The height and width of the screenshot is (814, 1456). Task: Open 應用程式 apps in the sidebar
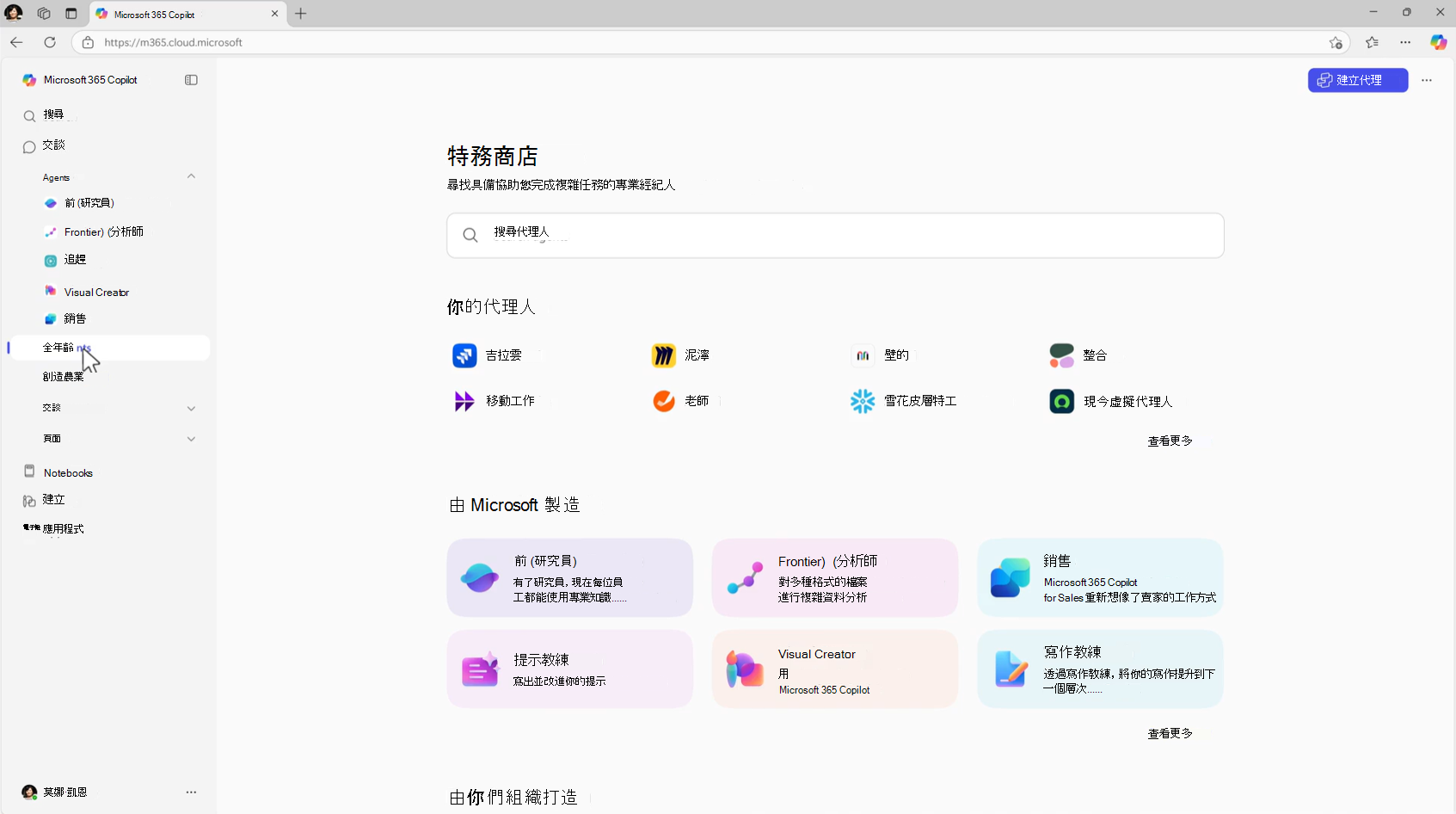63,528
